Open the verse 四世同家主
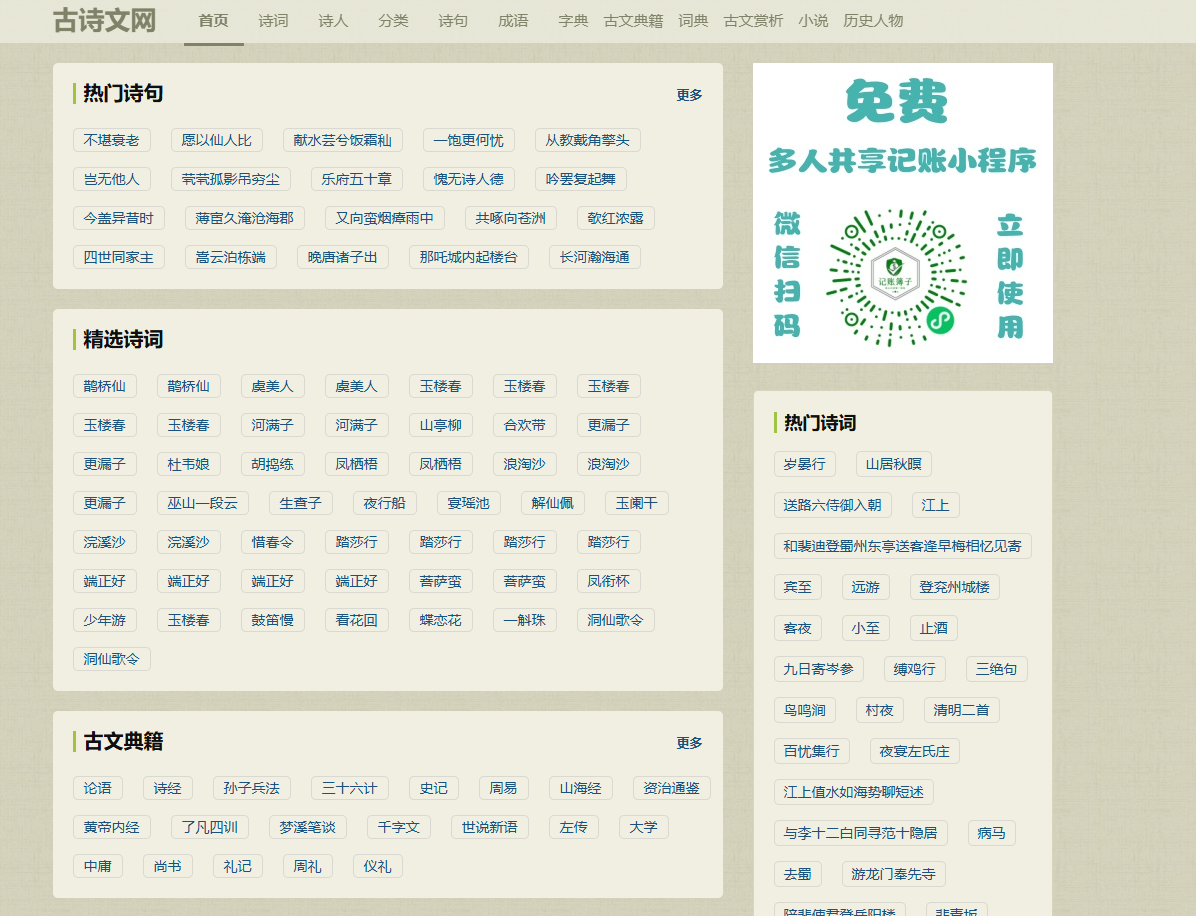1196x916 pixels. tap(118, 257)
